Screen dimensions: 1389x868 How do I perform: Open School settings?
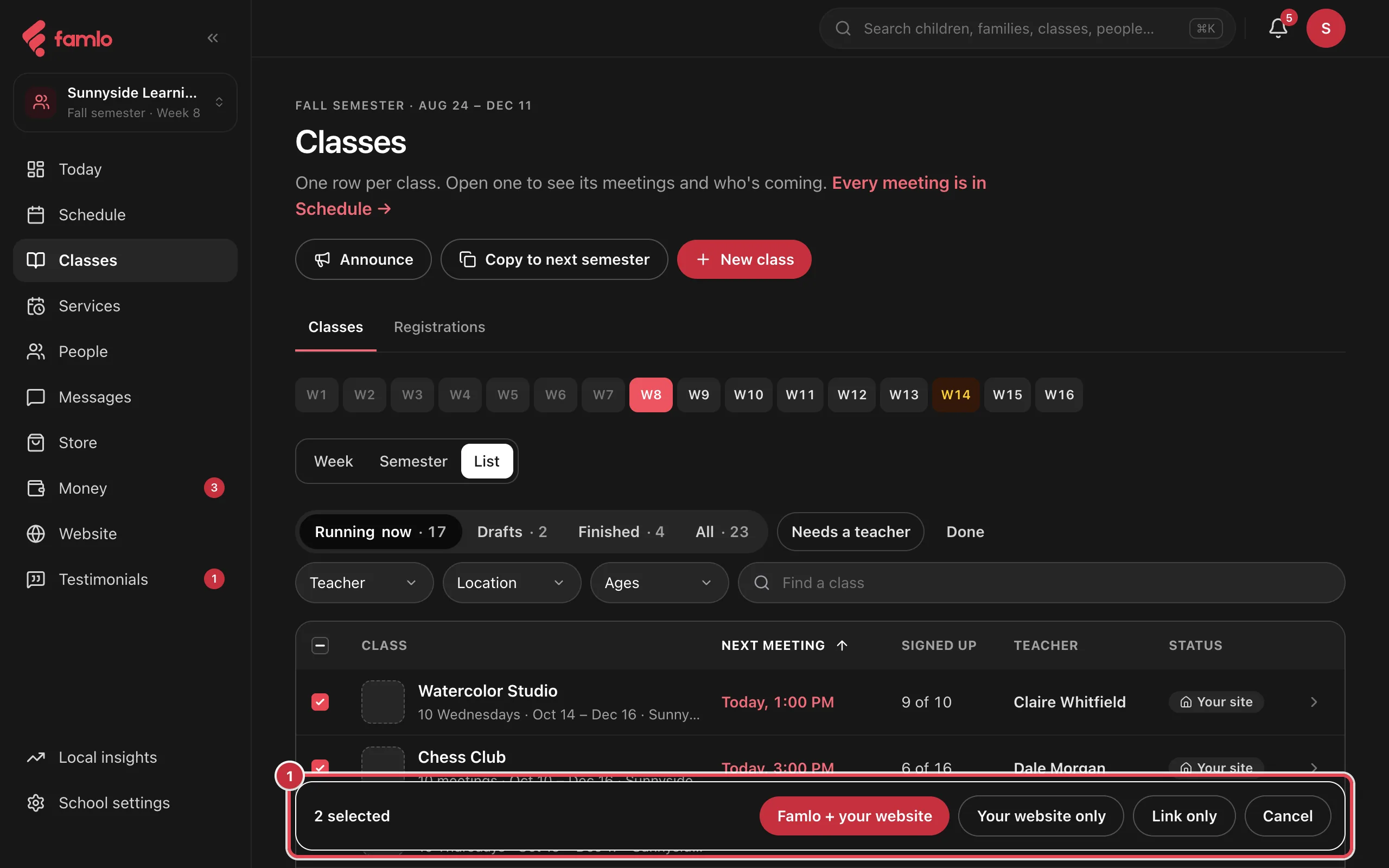[125, 802]
